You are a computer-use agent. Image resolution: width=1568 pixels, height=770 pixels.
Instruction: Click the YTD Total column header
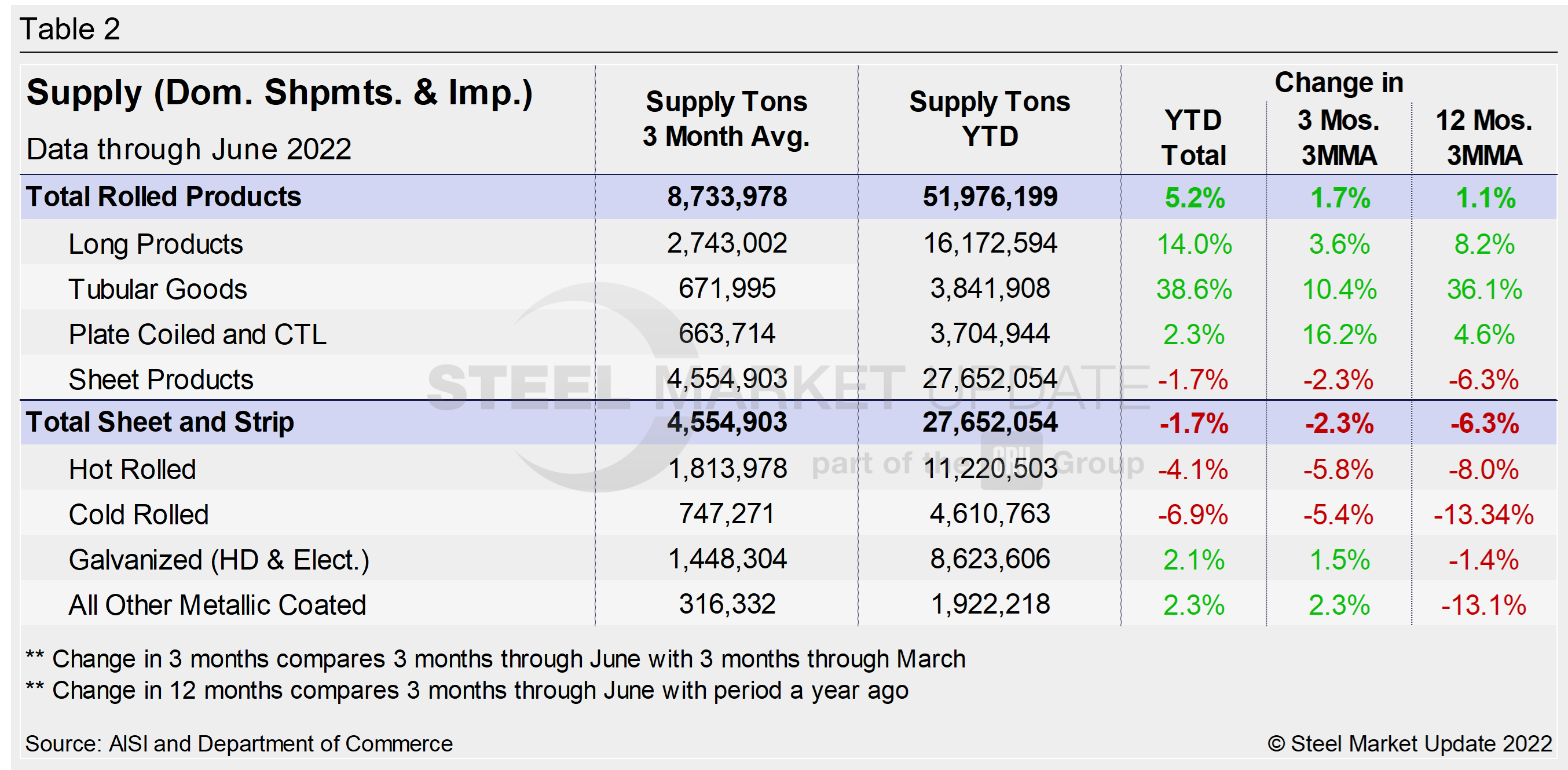tap(1193, 138)
